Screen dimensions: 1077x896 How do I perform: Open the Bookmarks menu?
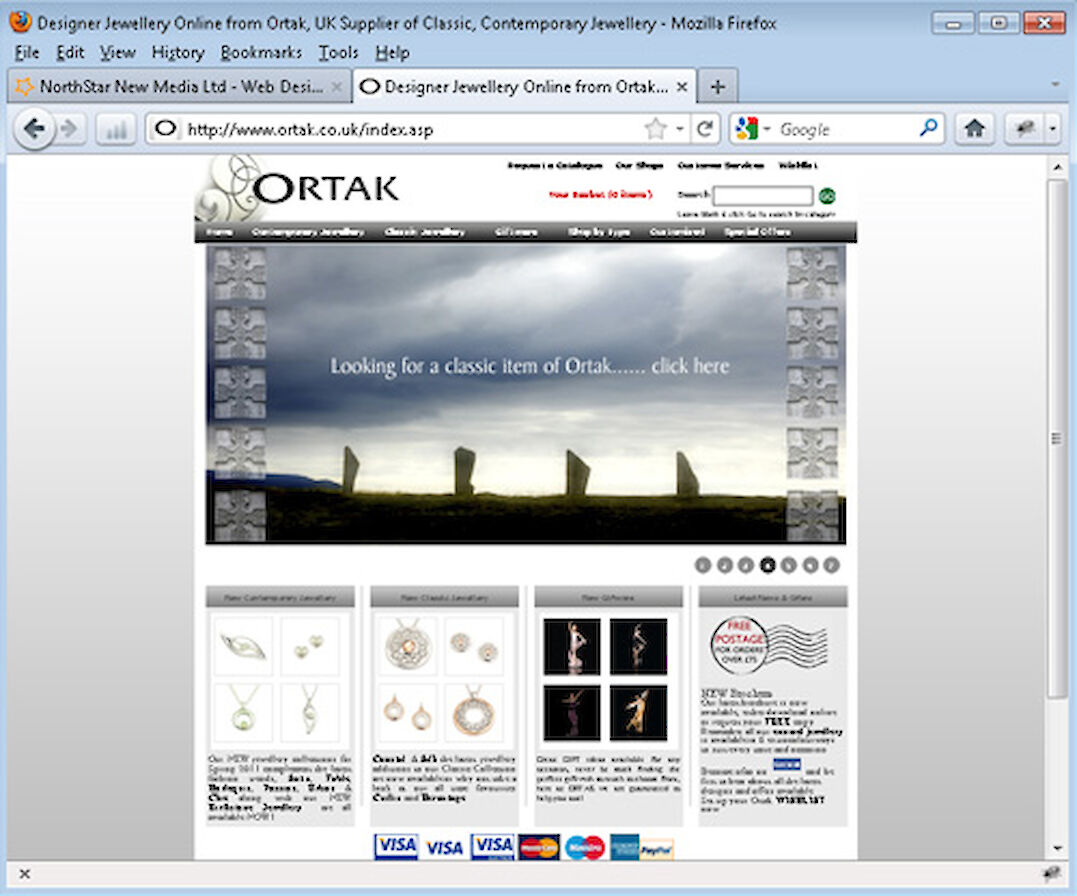[261, 53]
